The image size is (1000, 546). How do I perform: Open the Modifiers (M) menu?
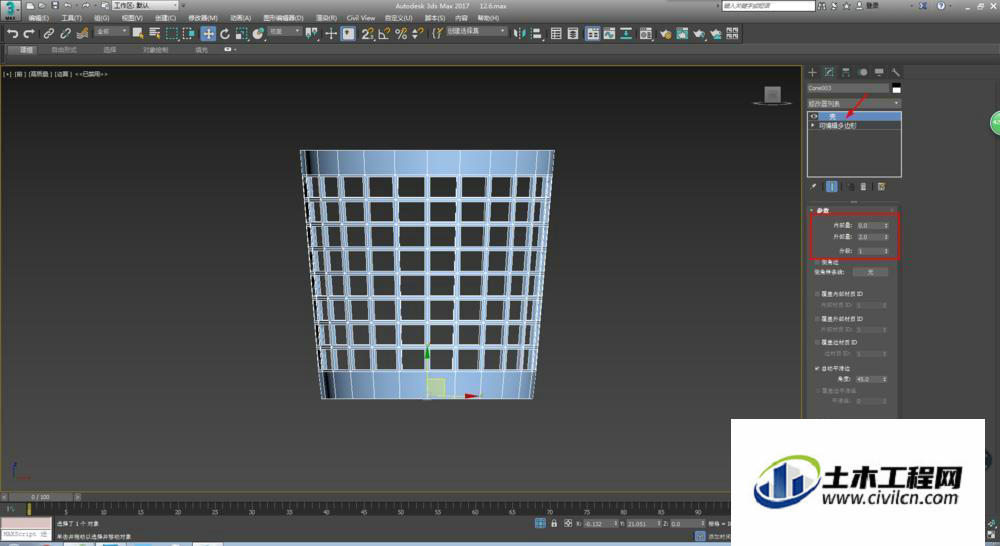pyautogui.click(x=202, y=18)
